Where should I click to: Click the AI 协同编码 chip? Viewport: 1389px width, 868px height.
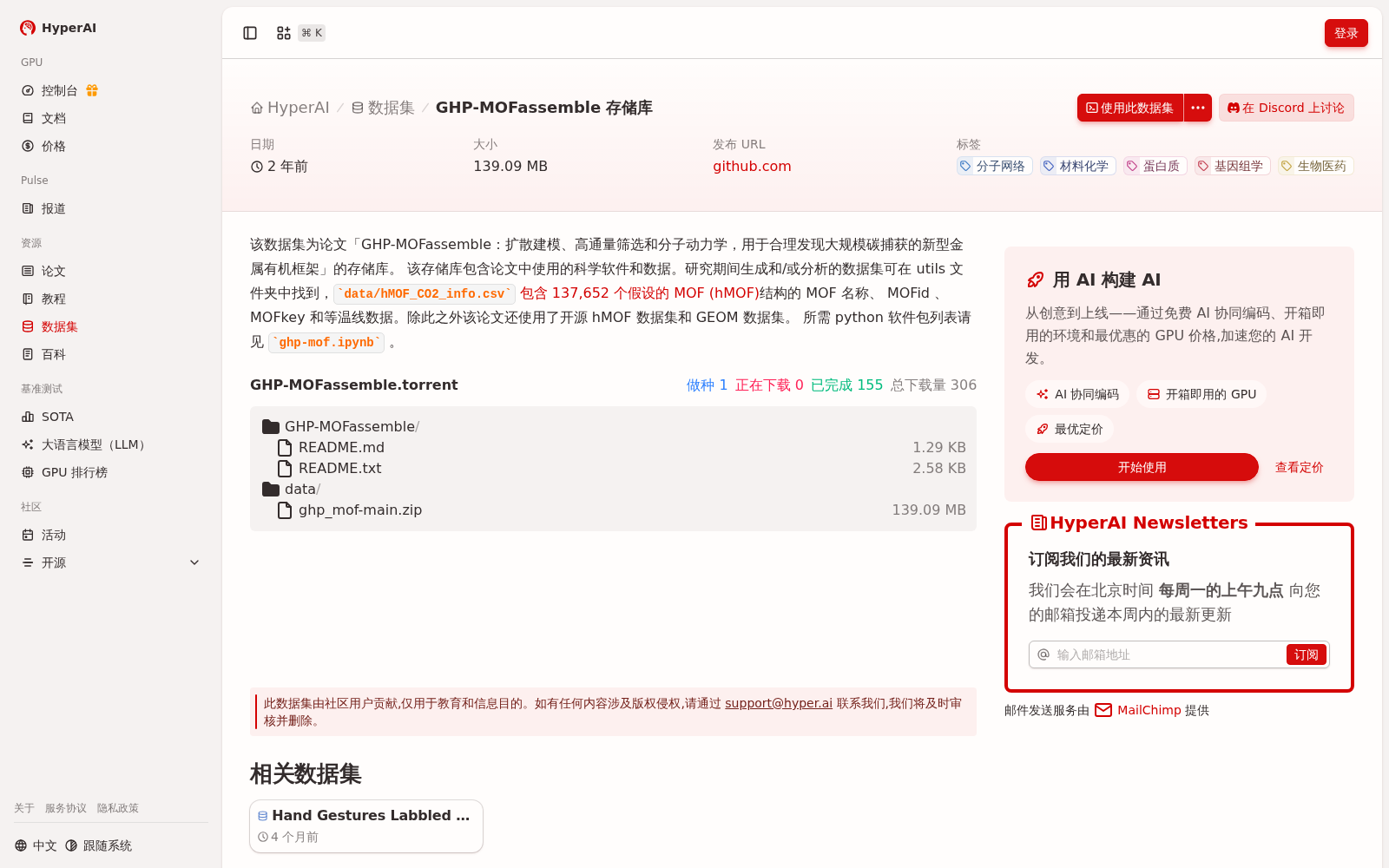[x=1077, y=394]
